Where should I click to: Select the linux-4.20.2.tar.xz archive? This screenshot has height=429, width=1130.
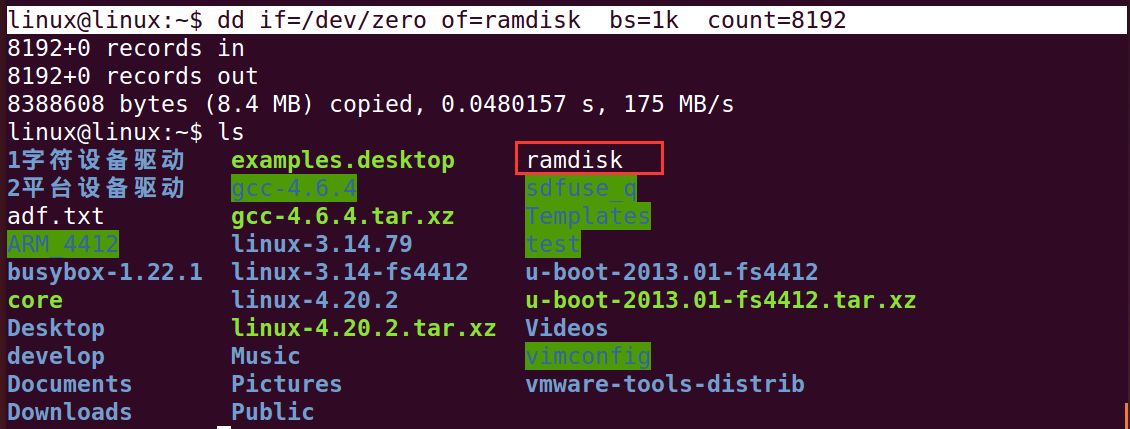click(364, 328)
